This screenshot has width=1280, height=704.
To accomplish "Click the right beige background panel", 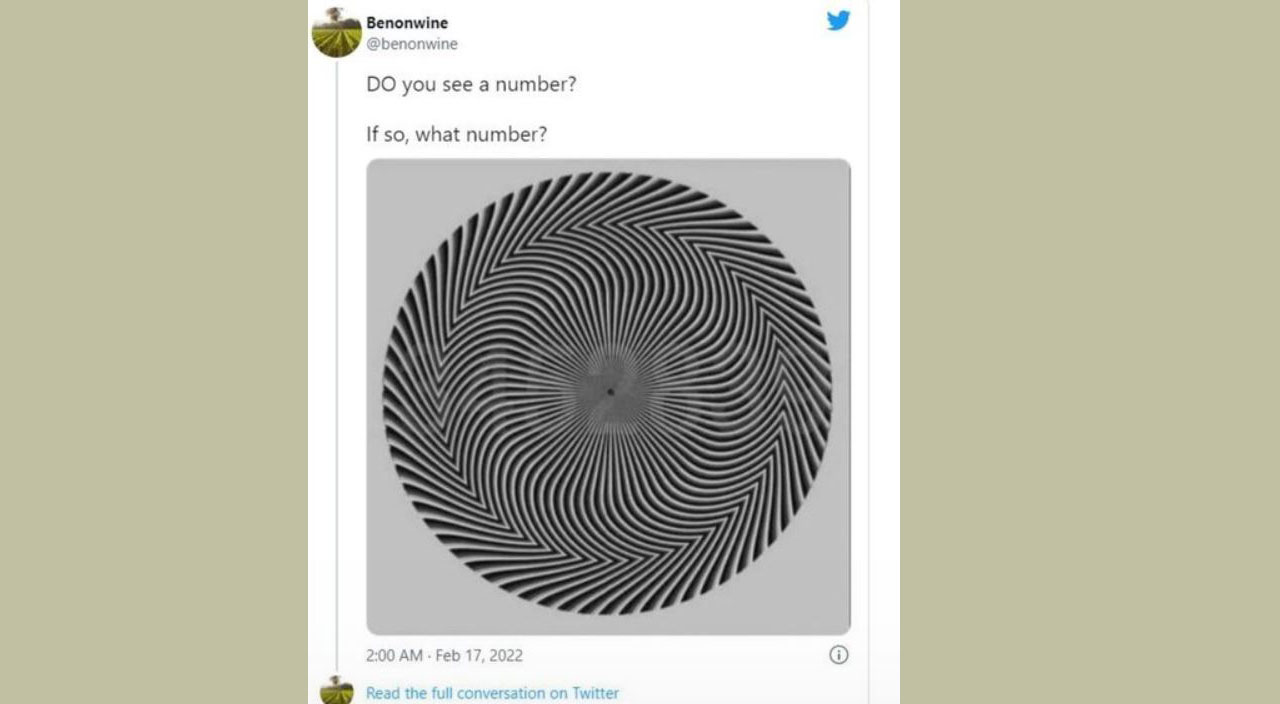I will coord(1090,350).
